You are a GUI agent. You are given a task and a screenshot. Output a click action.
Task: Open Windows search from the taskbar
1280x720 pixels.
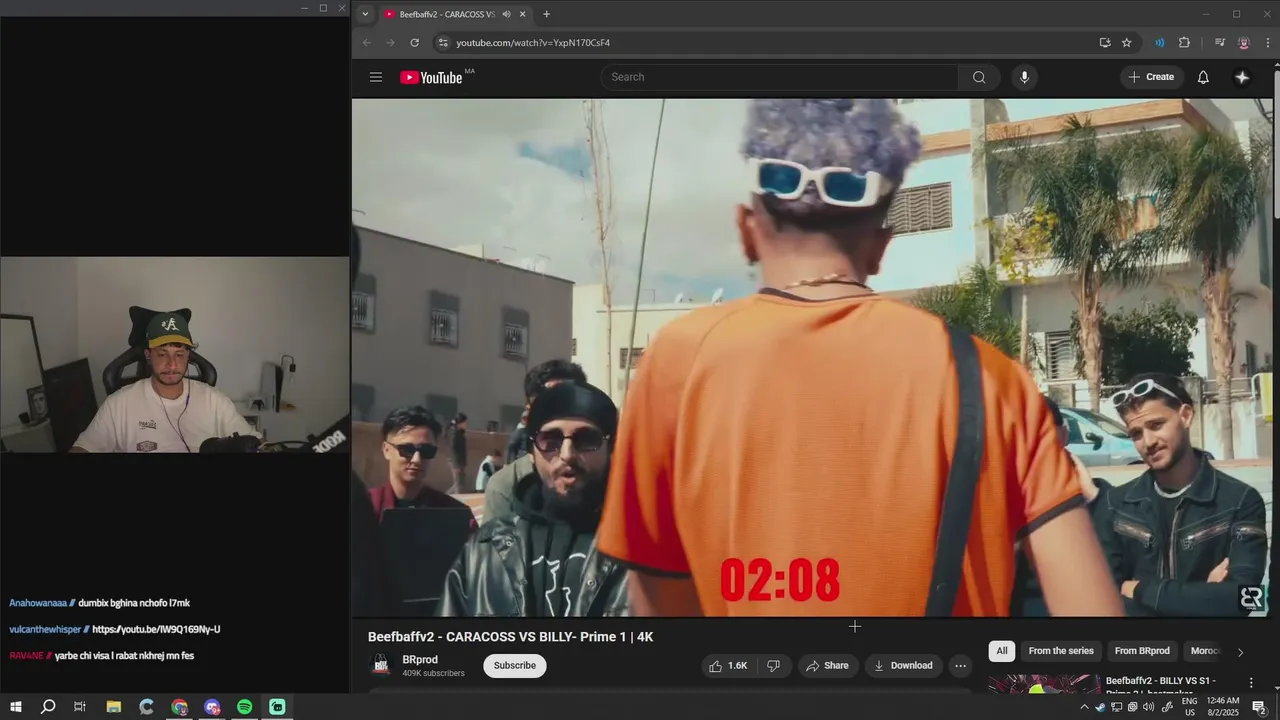(x=48, y=707)
